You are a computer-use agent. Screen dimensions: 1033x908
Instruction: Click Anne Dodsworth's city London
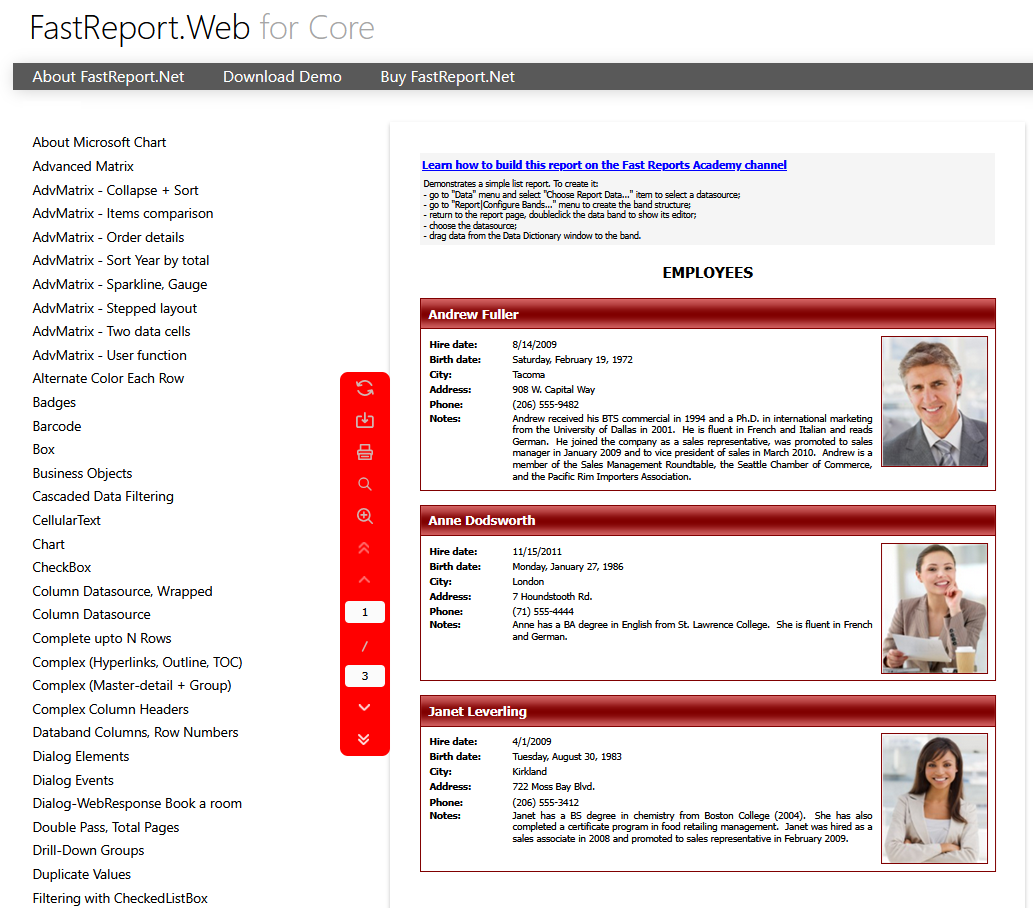point(528,582)
